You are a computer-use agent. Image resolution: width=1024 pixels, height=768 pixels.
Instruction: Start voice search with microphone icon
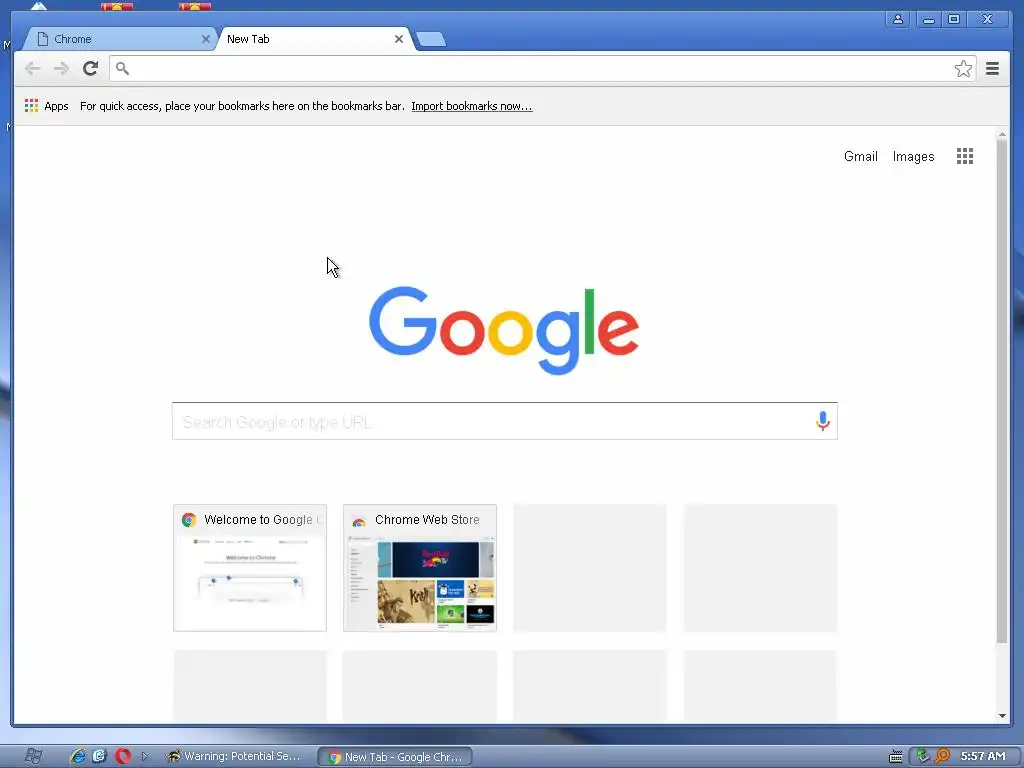(x=822, y=421)
